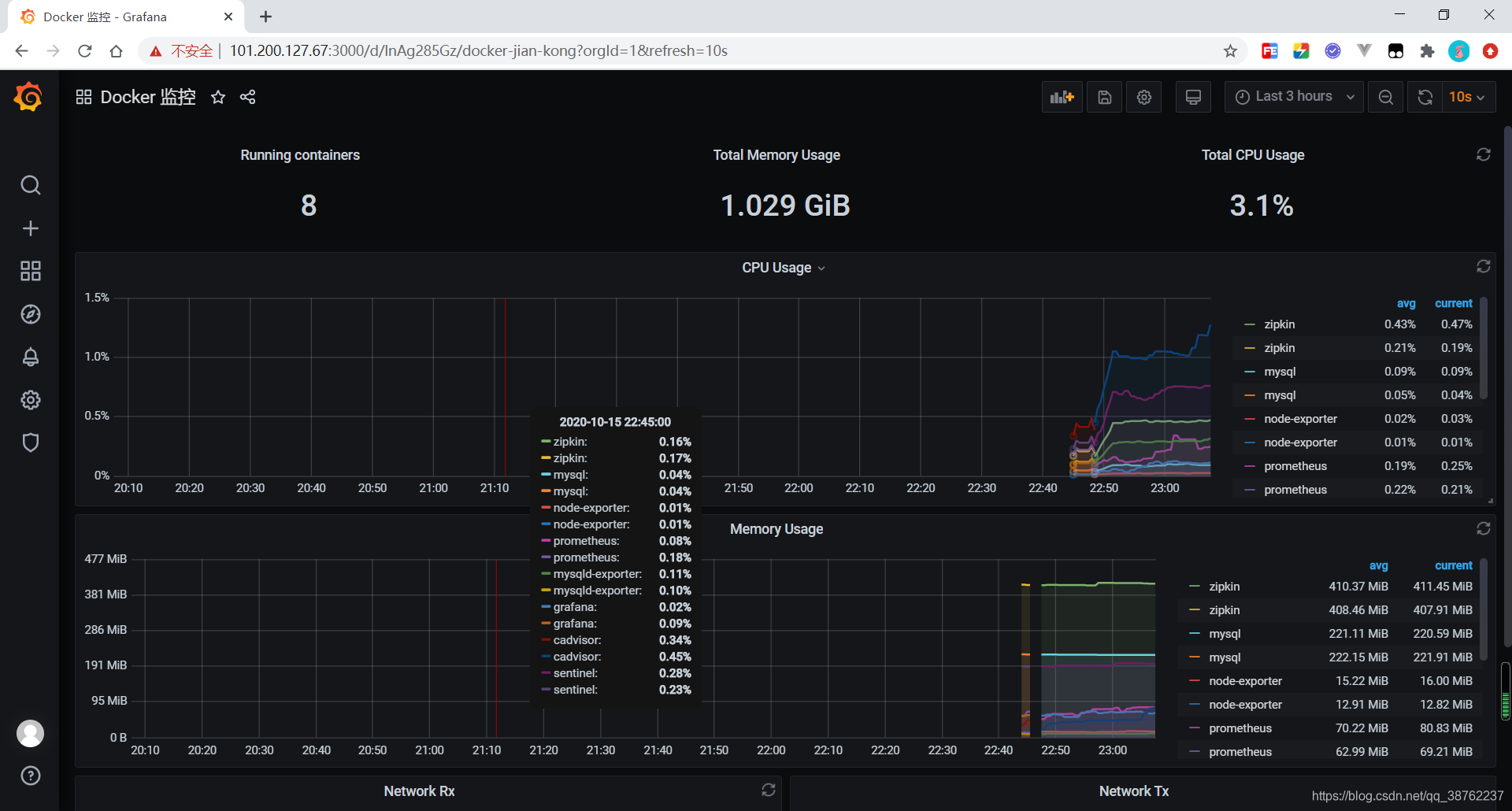
Task: Reload the browser page
Action: click(x=85, y=51)
